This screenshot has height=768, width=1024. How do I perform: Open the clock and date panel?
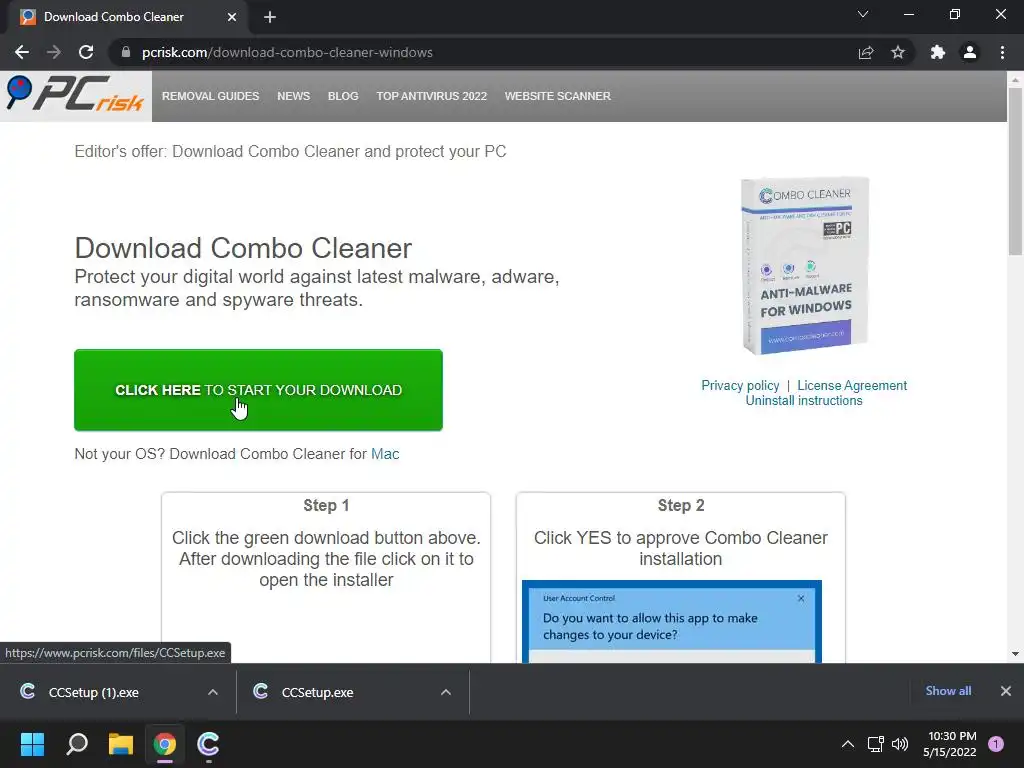950,744
